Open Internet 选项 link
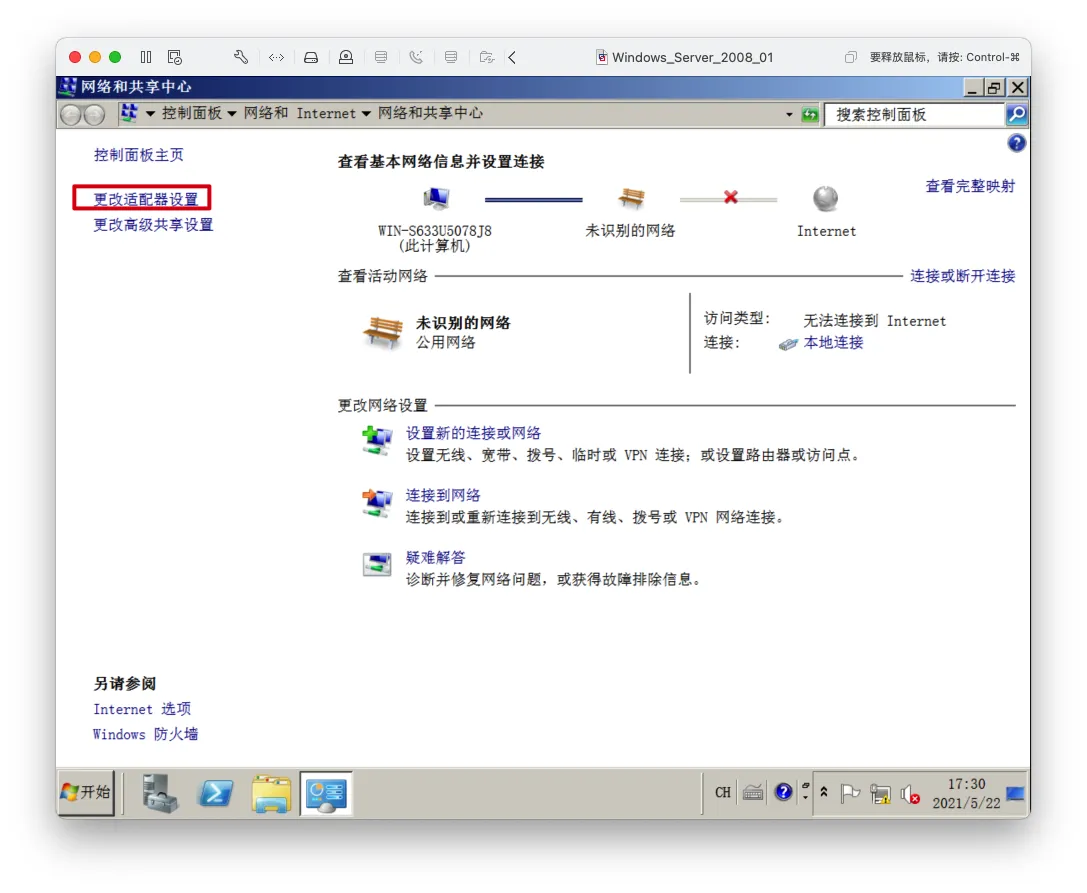 (x=142, y=709)
